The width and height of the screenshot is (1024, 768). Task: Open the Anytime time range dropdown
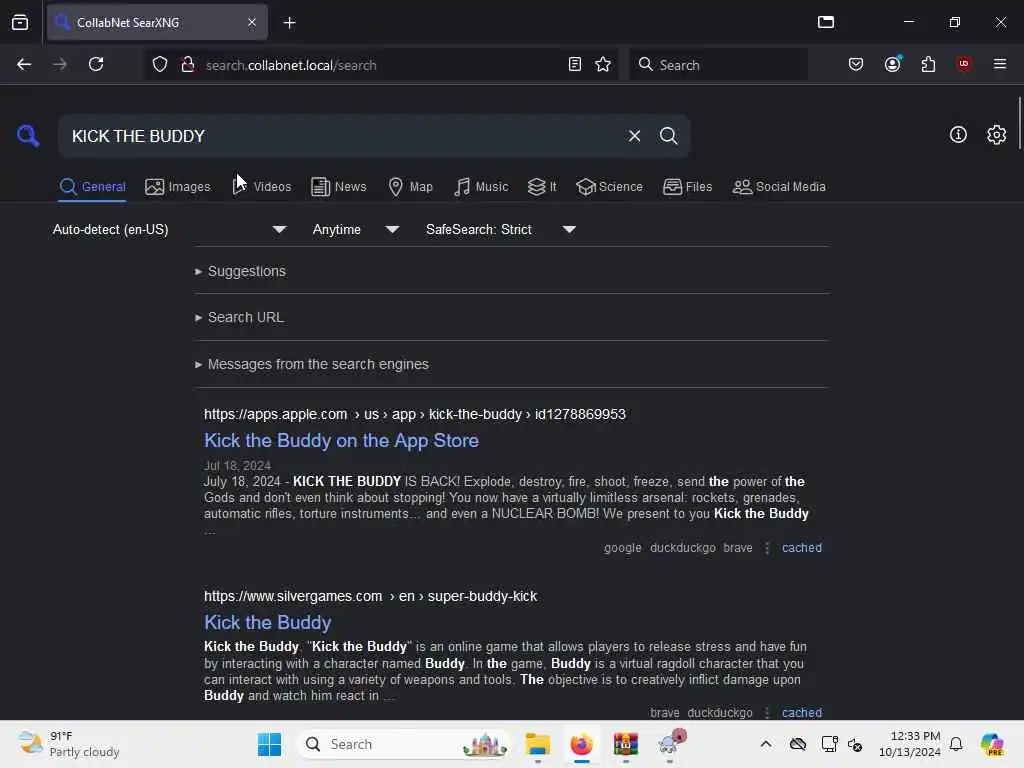coord(356,229)
